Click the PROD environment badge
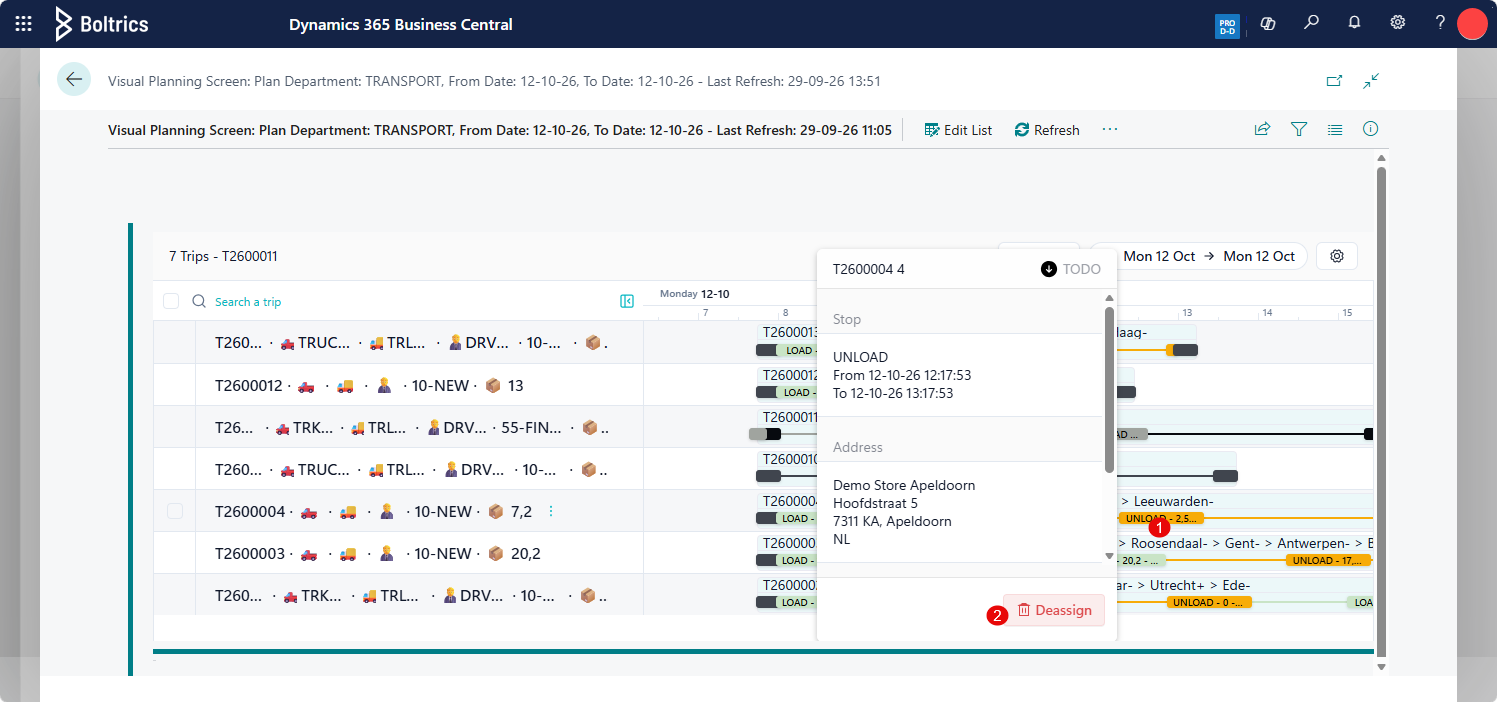Image resolution: width=1497 pixels, height=702 pixels. [x=1227, y=25]
